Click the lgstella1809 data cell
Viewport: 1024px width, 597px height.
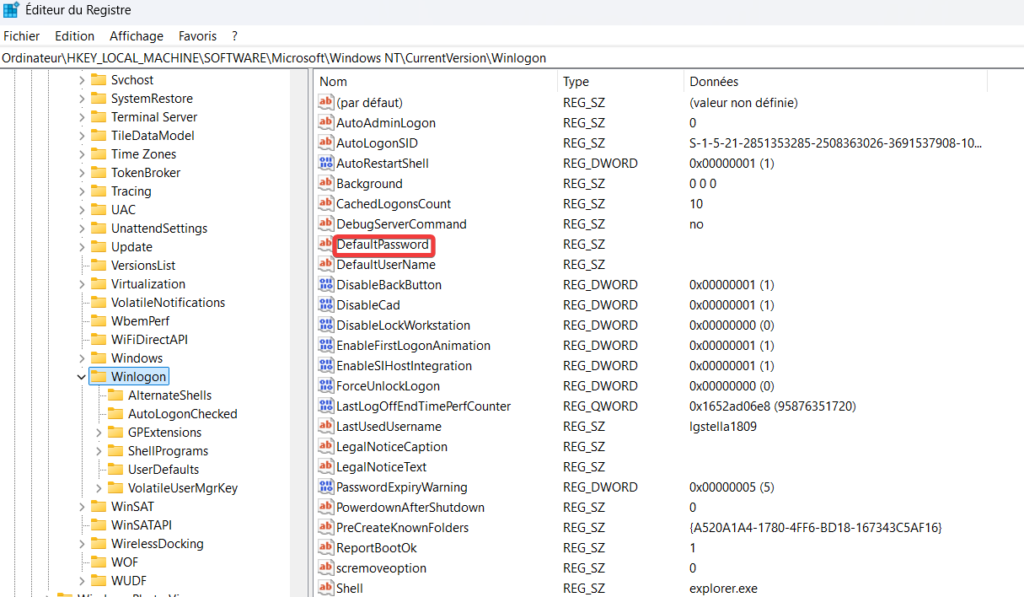pyautogui.click(x=723, y=427)
